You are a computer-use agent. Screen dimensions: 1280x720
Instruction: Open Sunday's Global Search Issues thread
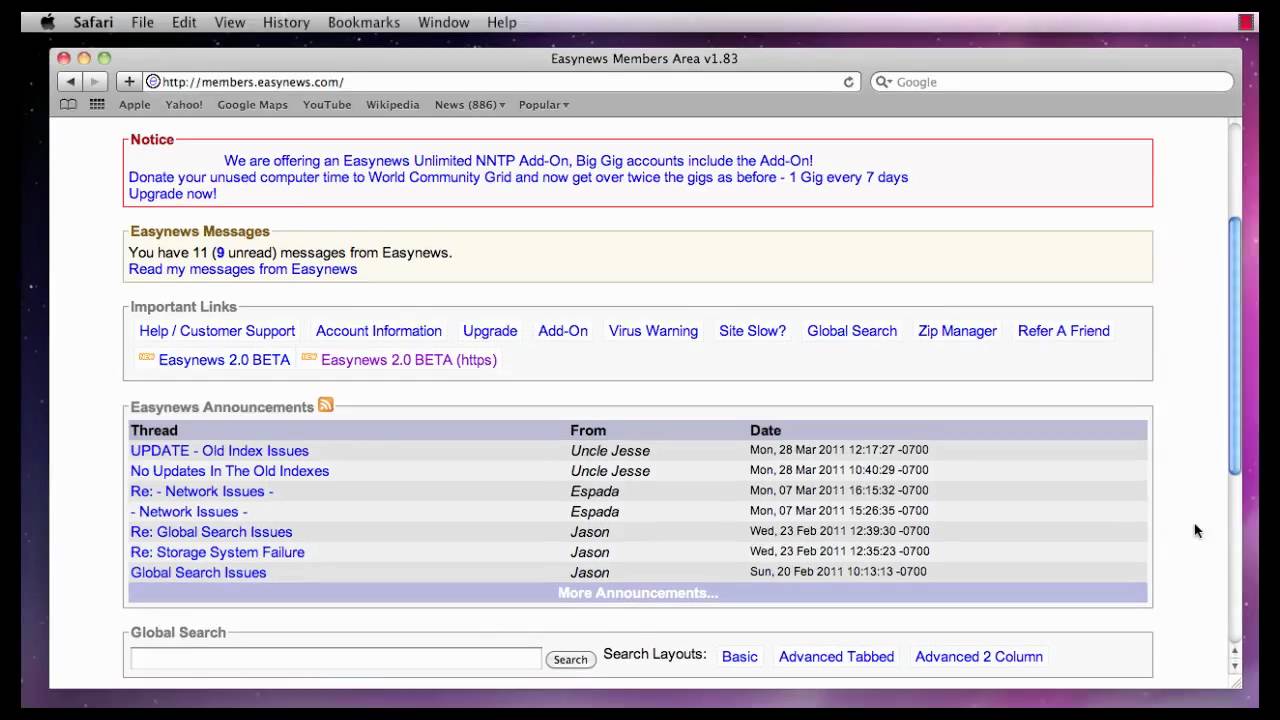(199, 573)
